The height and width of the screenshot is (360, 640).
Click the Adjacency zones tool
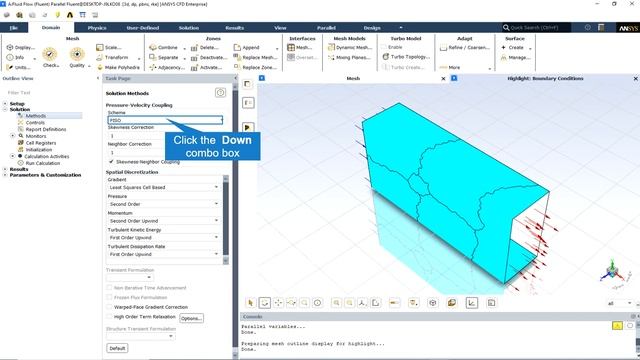(167, 67)
